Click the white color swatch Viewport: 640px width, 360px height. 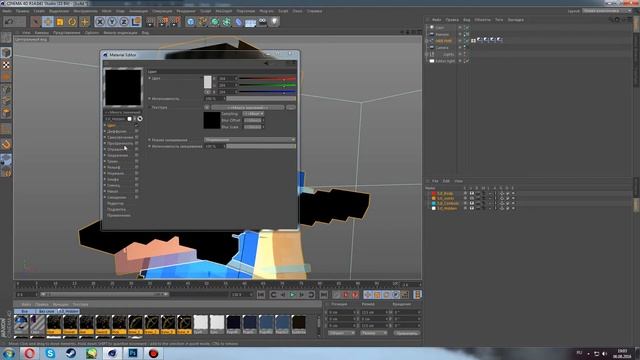(x=208, y=82)
